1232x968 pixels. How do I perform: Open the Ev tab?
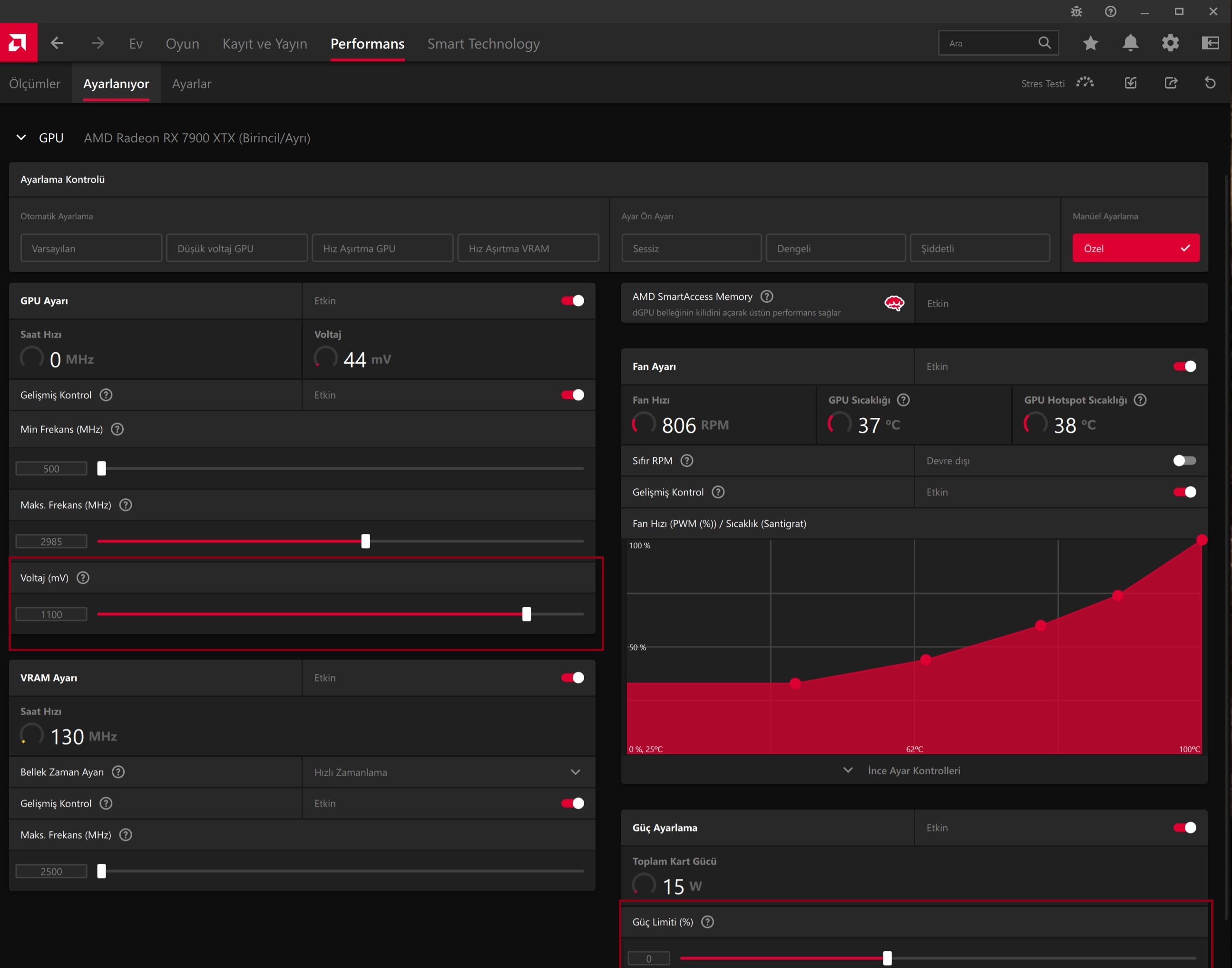[136, 44]
